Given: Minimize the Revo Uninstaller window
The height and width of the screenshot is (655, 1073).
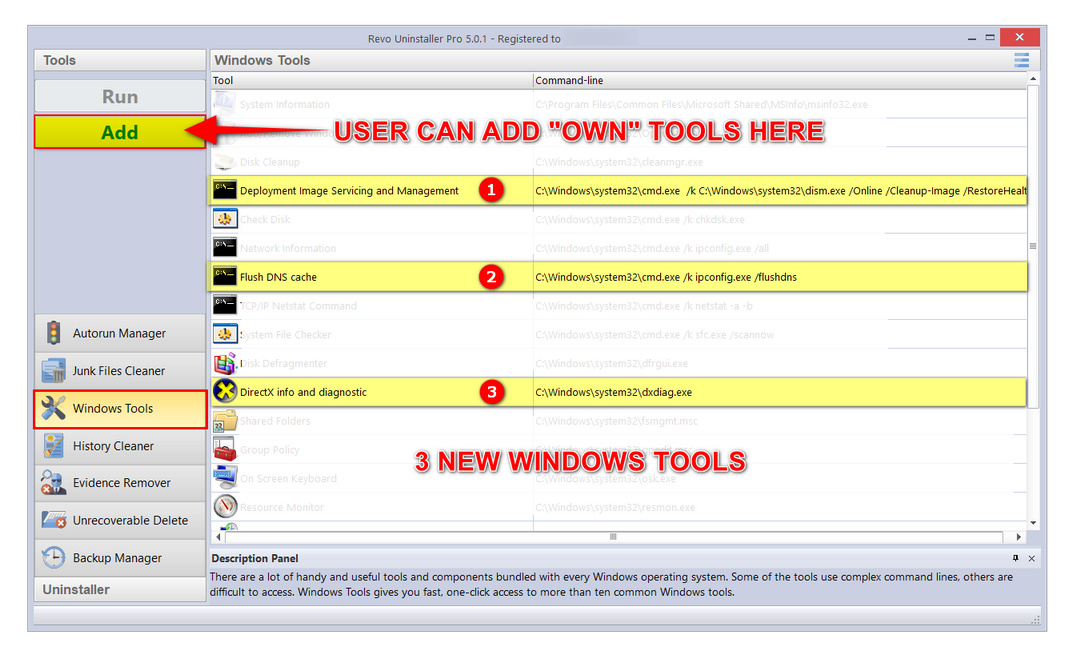Looking at the screenshot, I should pos(972,38).
